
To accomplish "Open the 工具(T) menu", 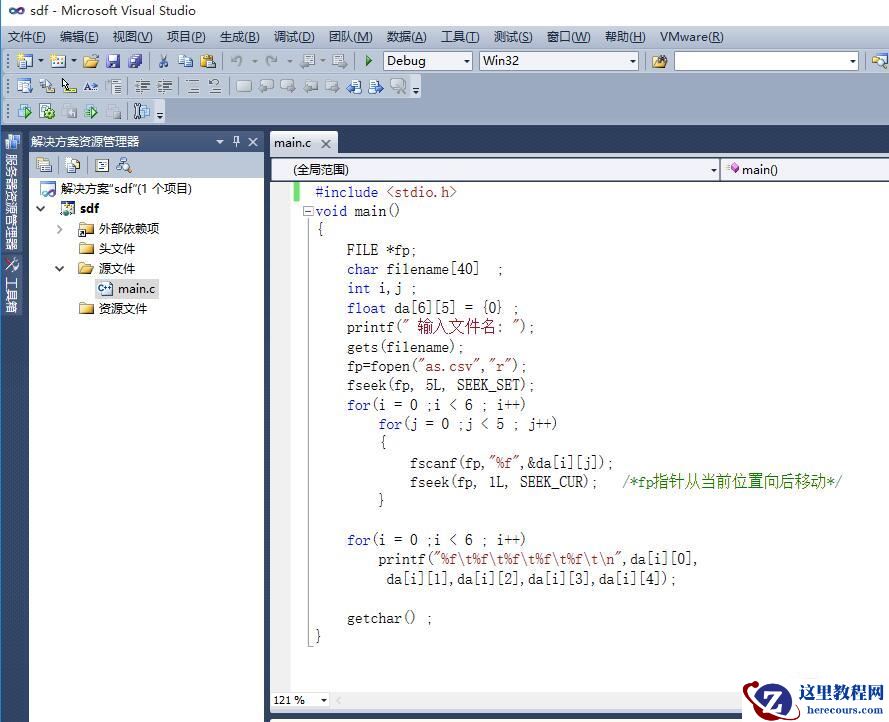I will tap(460, 37).
